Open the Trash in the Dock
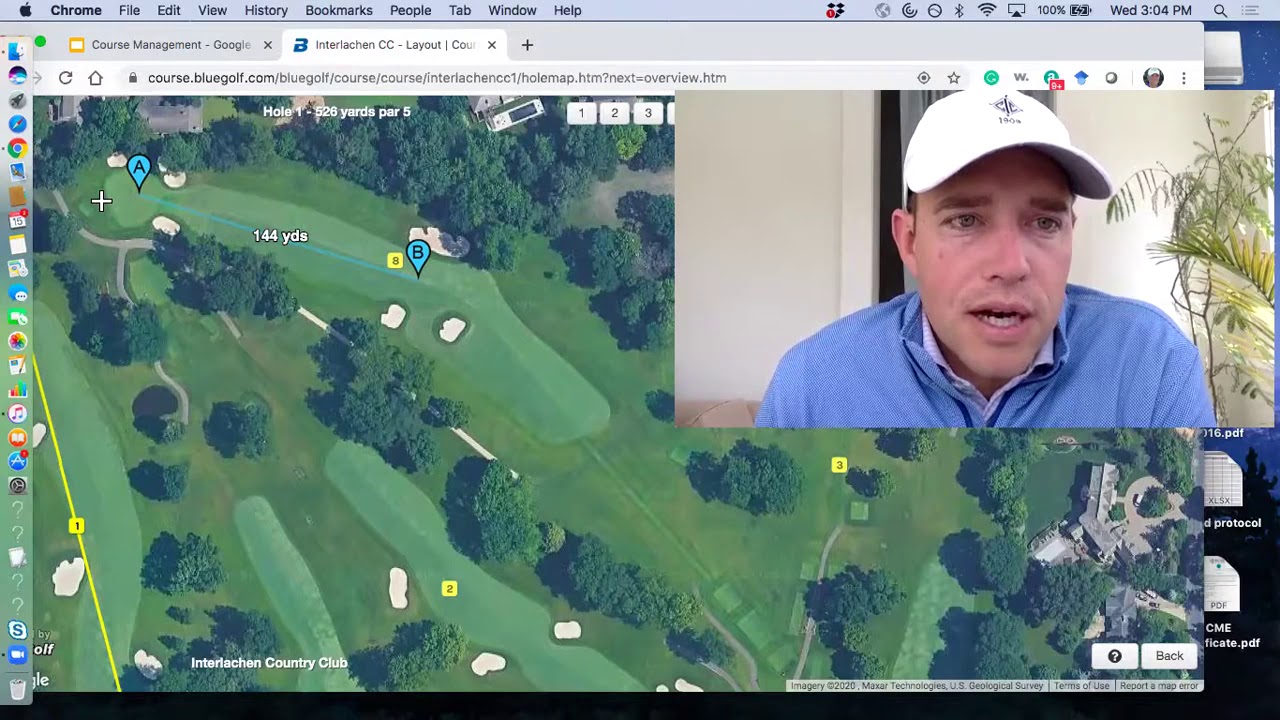Image resolution: width=1280 pixels, height=720 pixels. tap(17, 688)
